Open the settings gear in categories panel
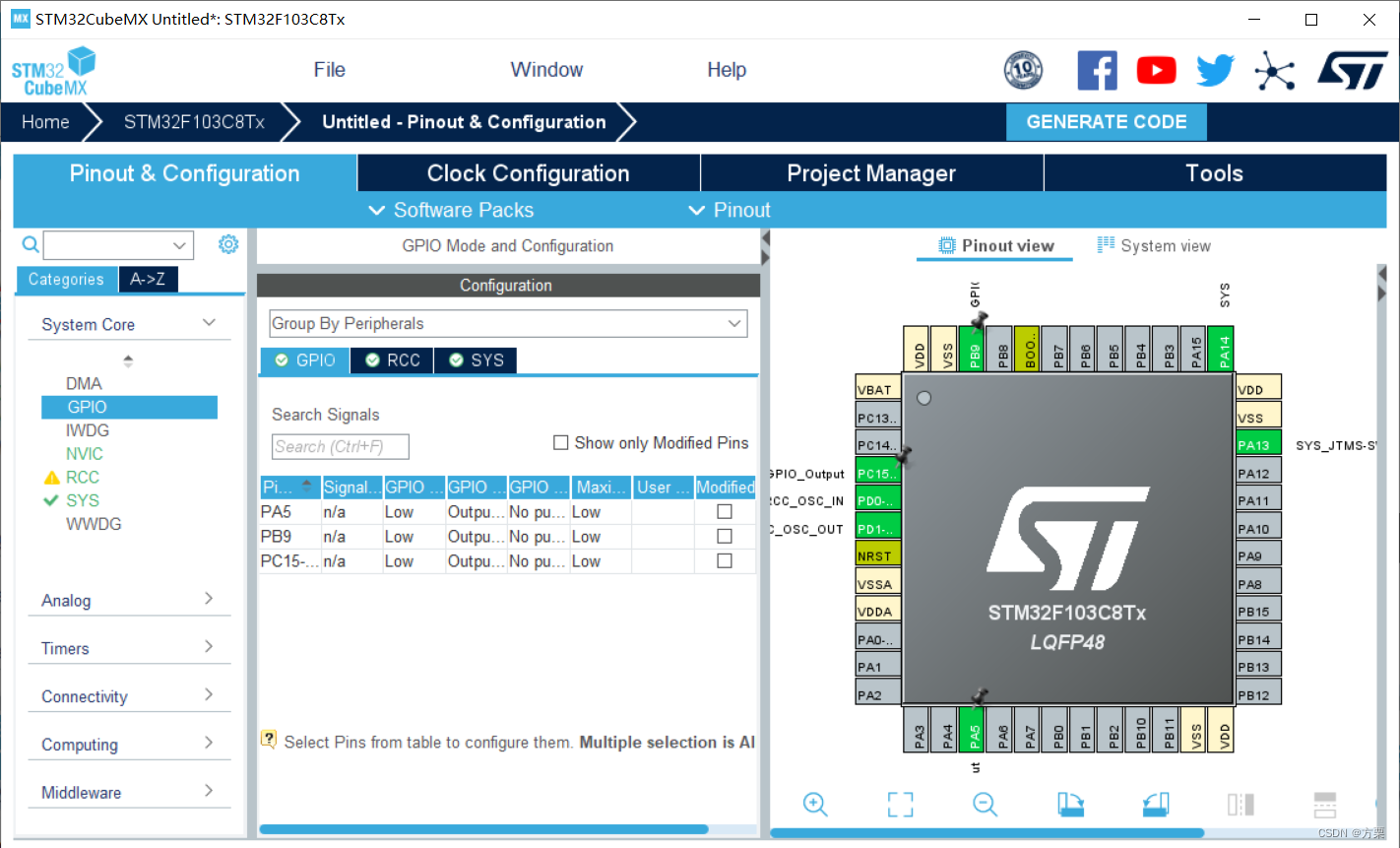Image resolution: width=1400 pixels, height=848 pixels. (228, 244)
